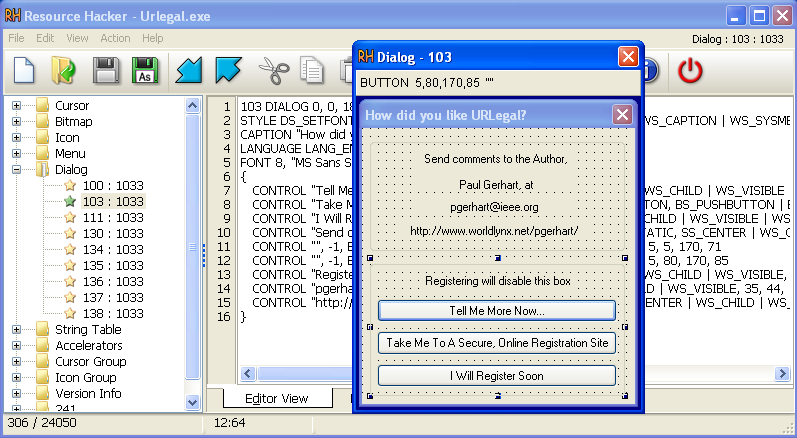Select the star icon of dialog 100 : 1033
The image size is (797, 438).
point(70,185)
